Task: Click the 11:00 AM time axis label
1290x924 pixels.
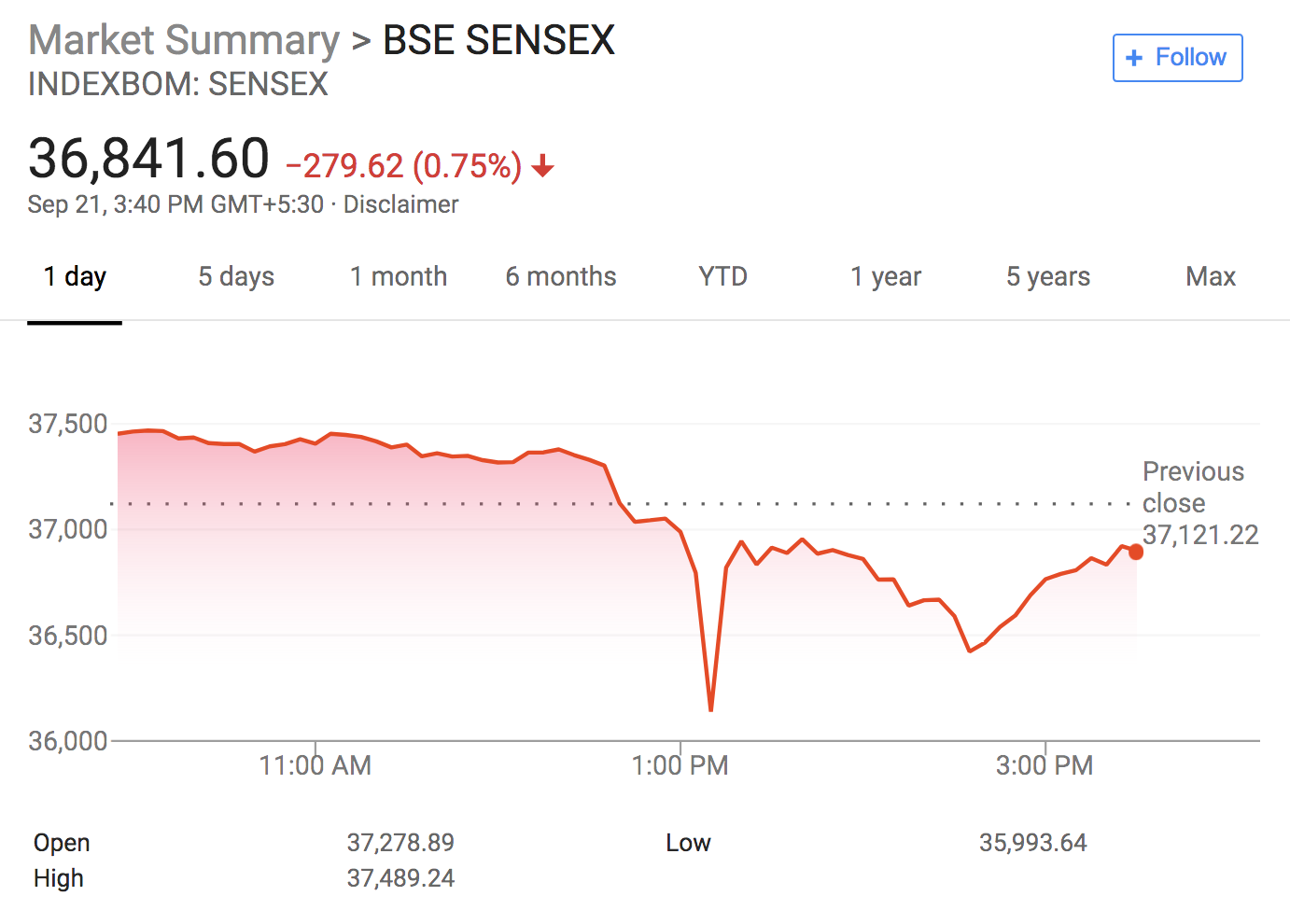Action: [x=315, y=766]
